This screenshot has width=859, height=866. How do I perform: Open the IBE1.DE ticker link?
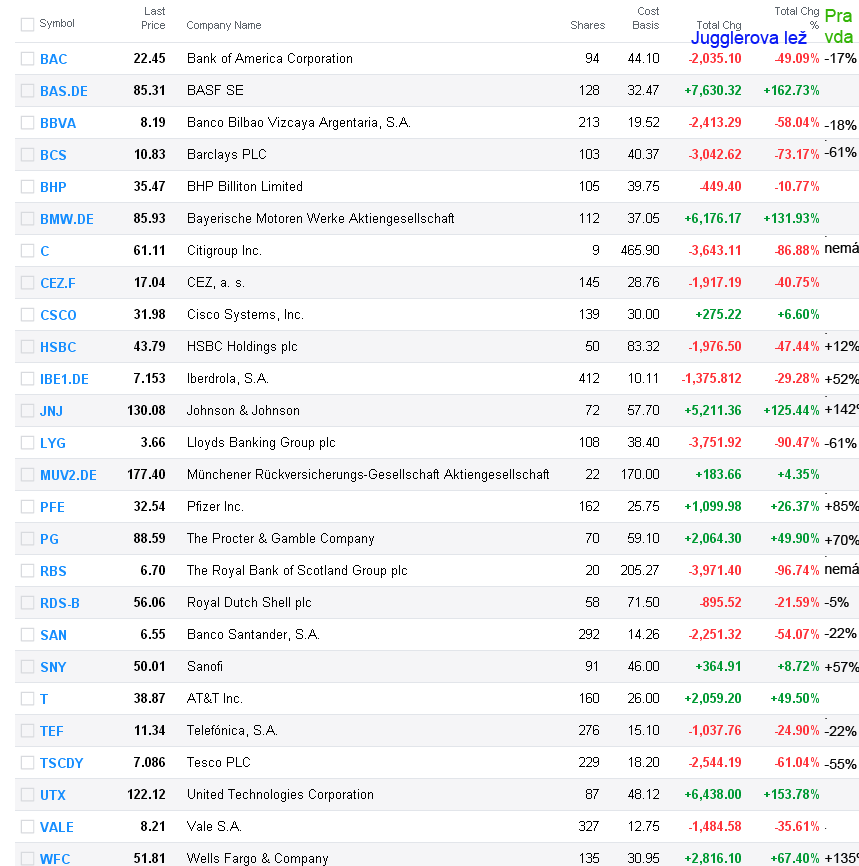point(64,379)
